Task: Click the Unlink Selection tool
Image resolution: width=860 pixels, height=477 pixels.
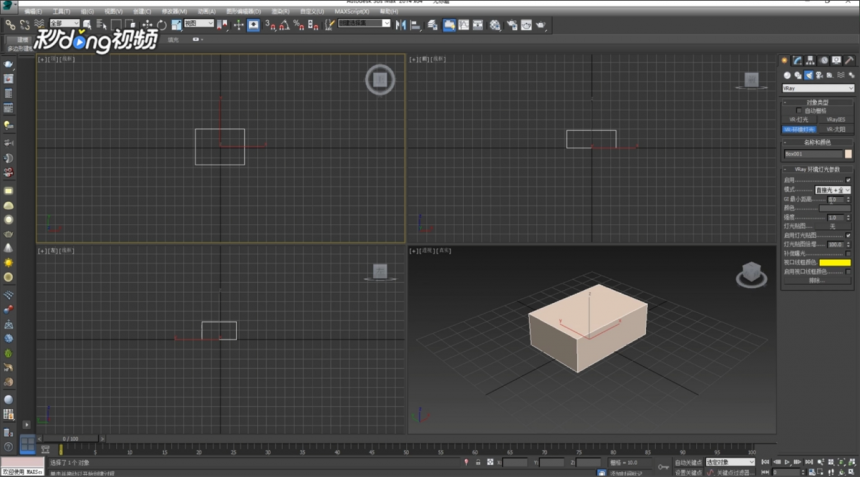Action: (x=25, y=25)
